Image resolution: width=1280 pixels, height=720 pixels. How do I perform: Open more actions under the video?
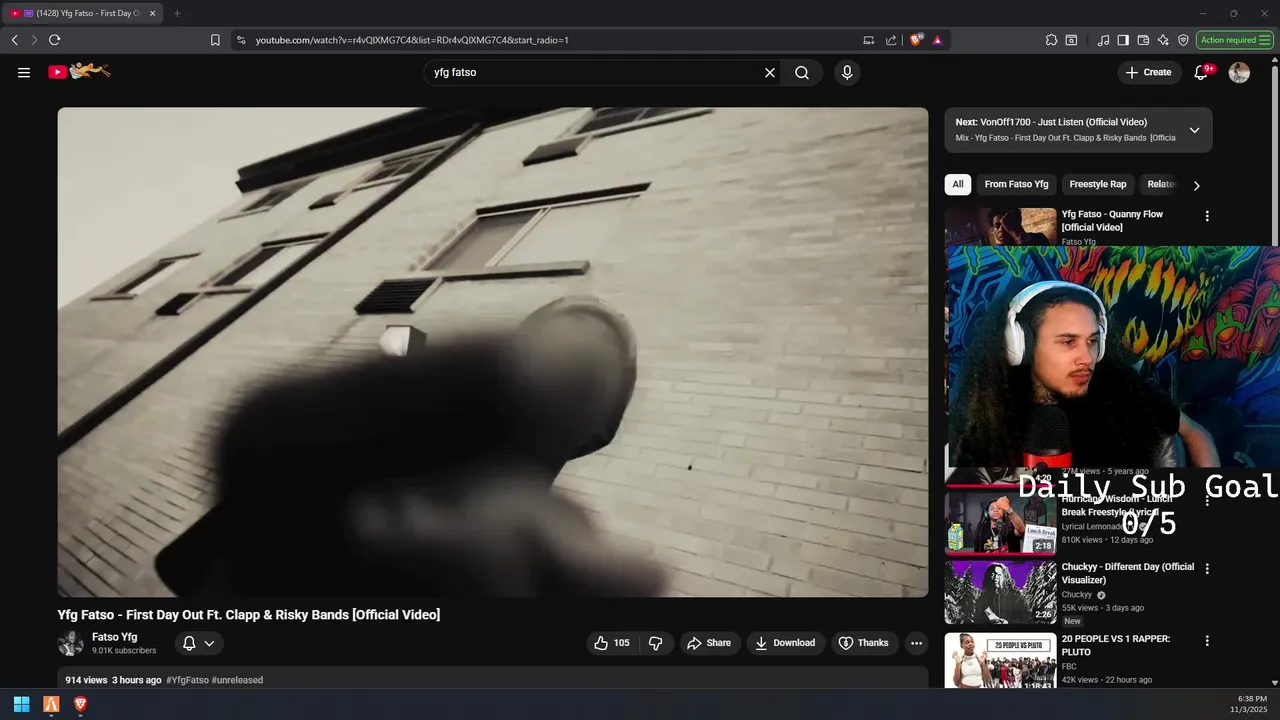916,643
